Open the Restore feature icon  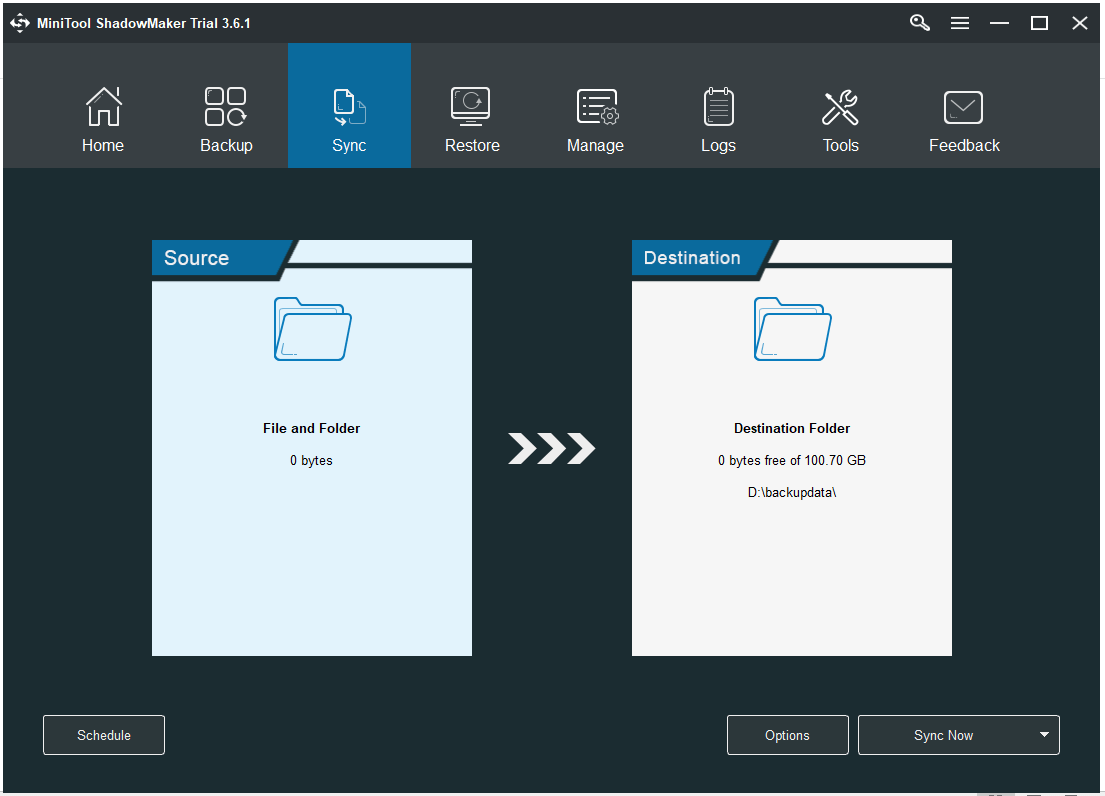pos(472,106)
